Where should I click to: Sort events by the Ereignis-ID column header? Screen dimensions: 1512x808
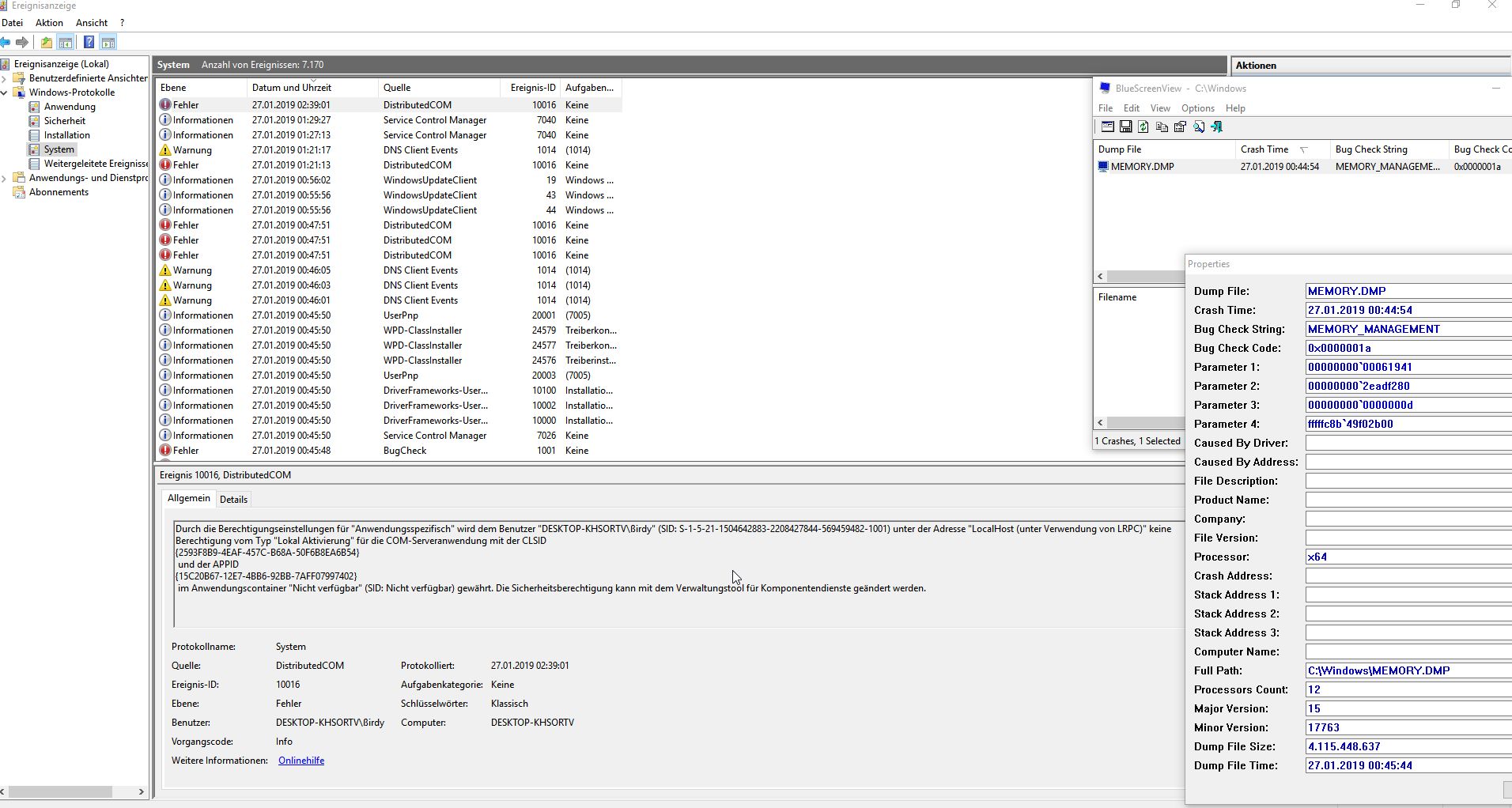[531, 88]
